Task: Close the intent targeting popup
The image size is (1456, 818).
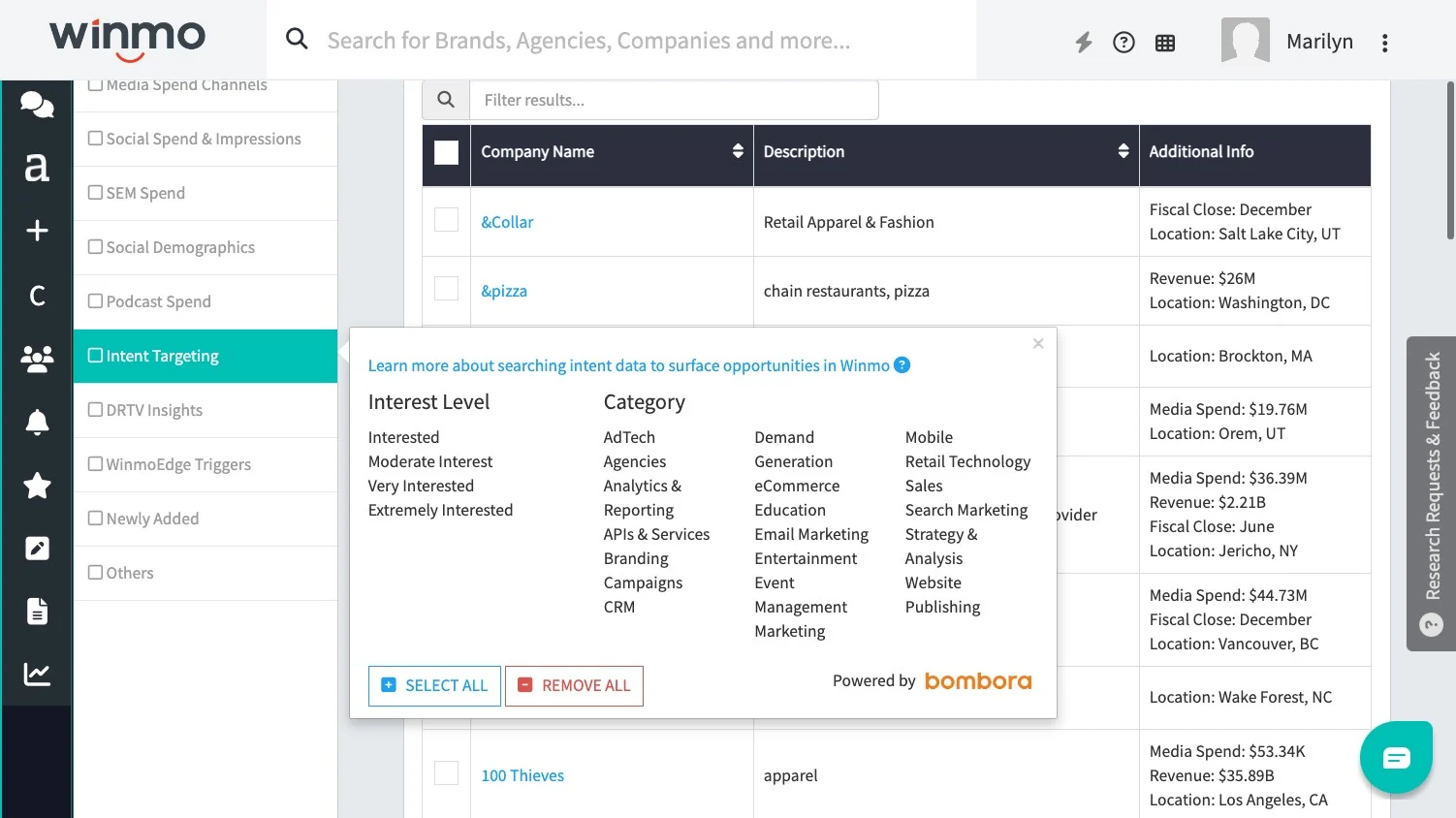Action: tap(1038, 343)
